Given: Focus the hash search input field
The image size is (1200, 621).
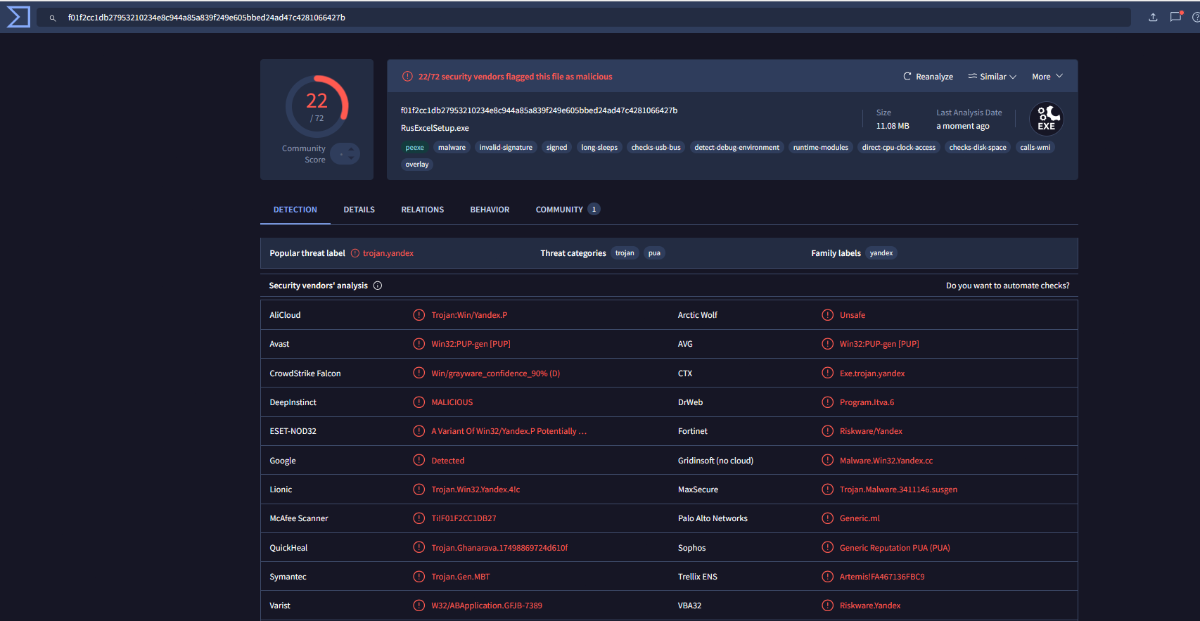Looking at the screenshot, I should click(585, 18).
